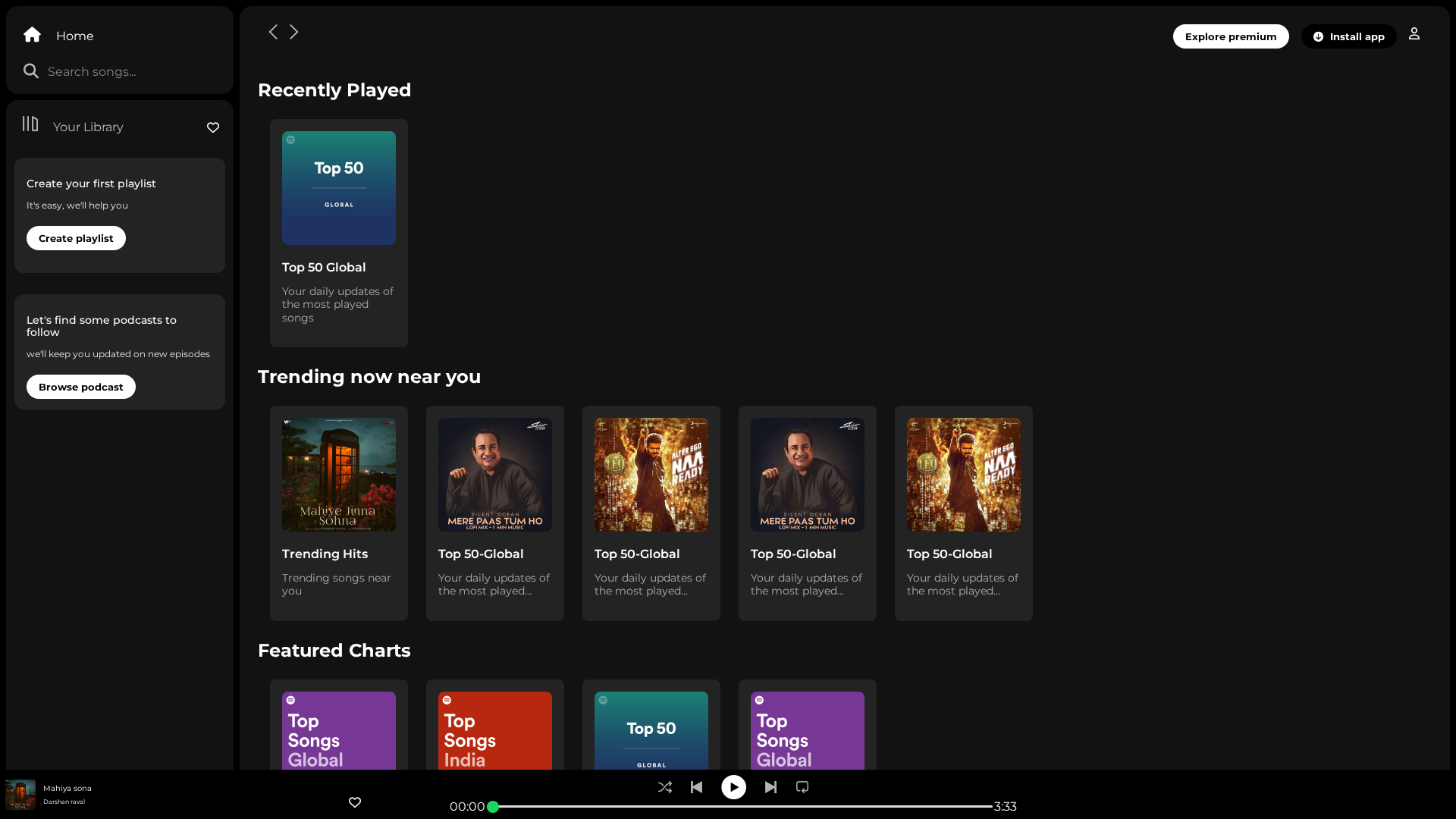Open the user profile icon

point(1414,34)
